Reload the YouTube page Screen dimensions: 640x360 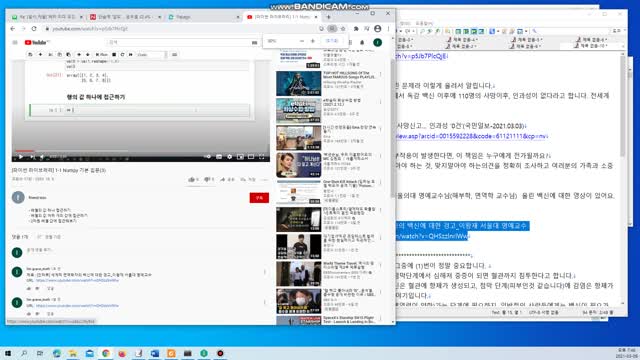click(x=34, y=29)
